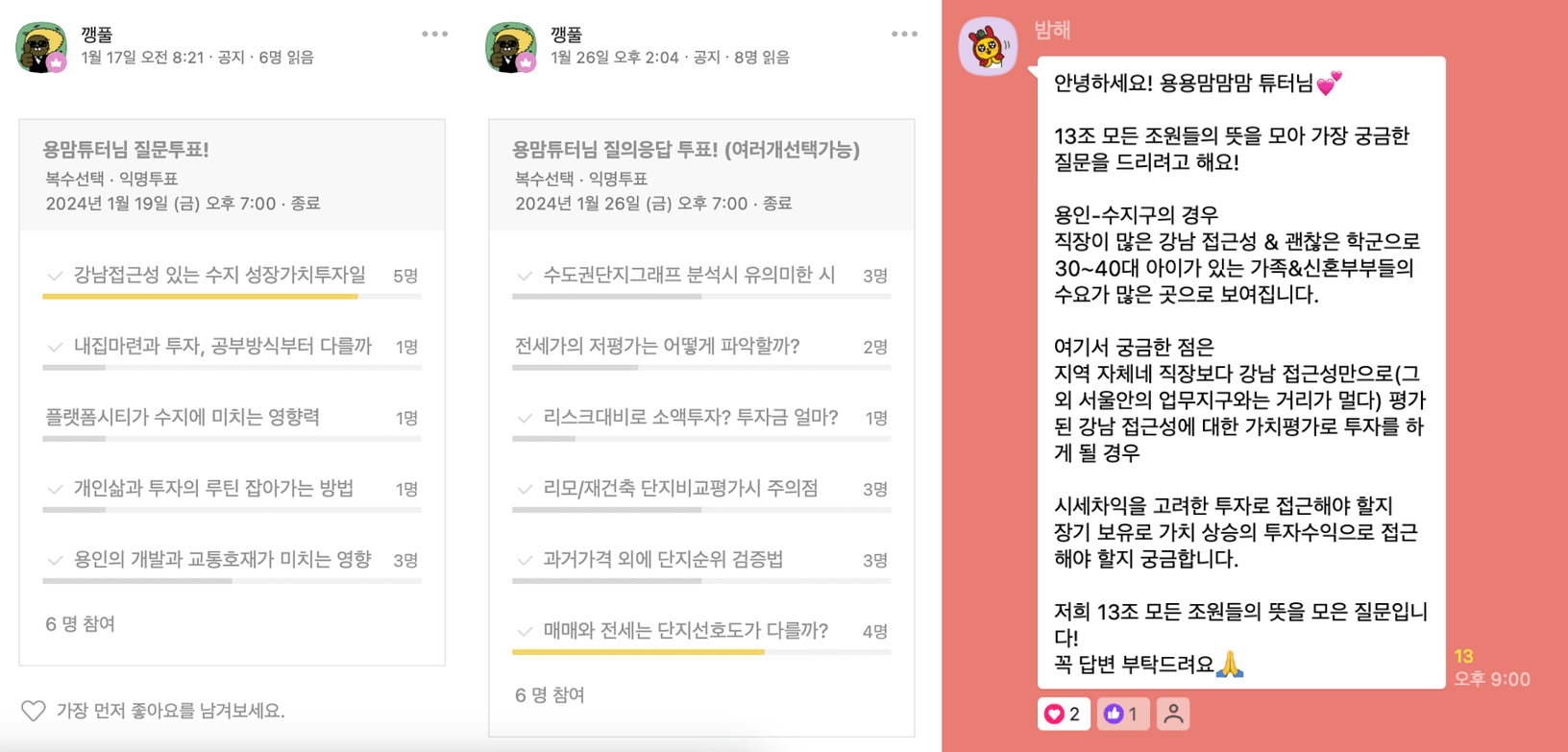
Task: Click the red heart reaction showing 2
Action: [1064, 714]
